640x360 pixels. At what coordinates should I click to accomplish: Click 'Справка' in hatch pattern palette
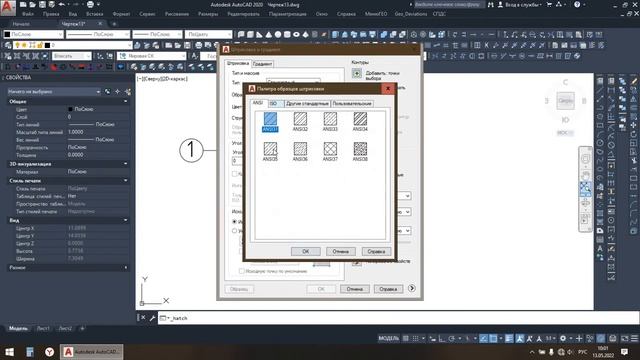[376, 251]
